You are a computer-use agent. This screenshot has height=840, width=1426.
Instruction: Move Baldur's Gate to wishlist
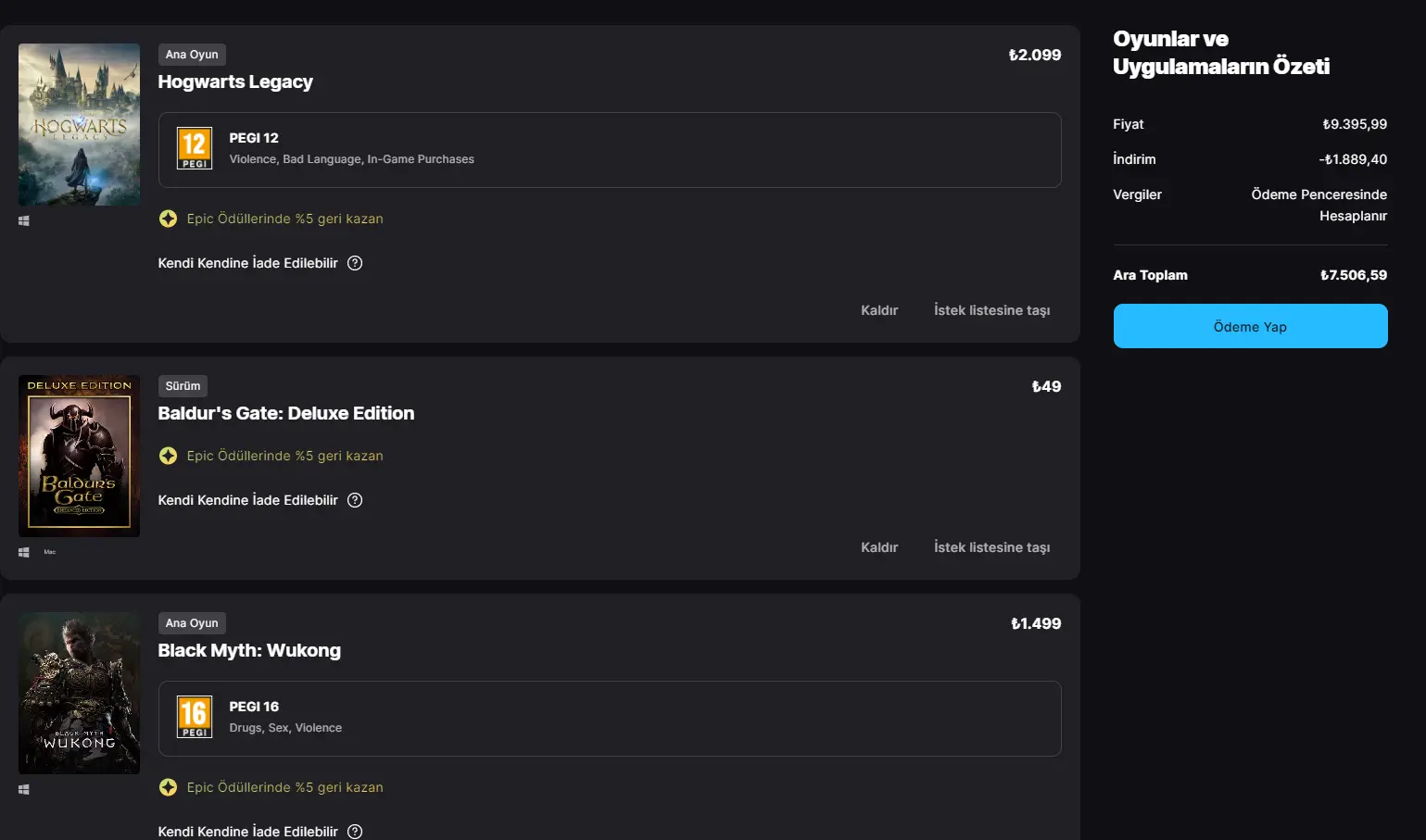click(x=991, y=547)
